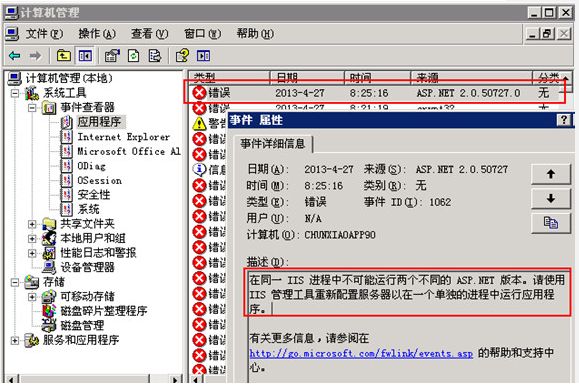Screen dimensions: 579x385
Task: Open the go.microsoft.com fwlink events link
Action: point(361,353)
